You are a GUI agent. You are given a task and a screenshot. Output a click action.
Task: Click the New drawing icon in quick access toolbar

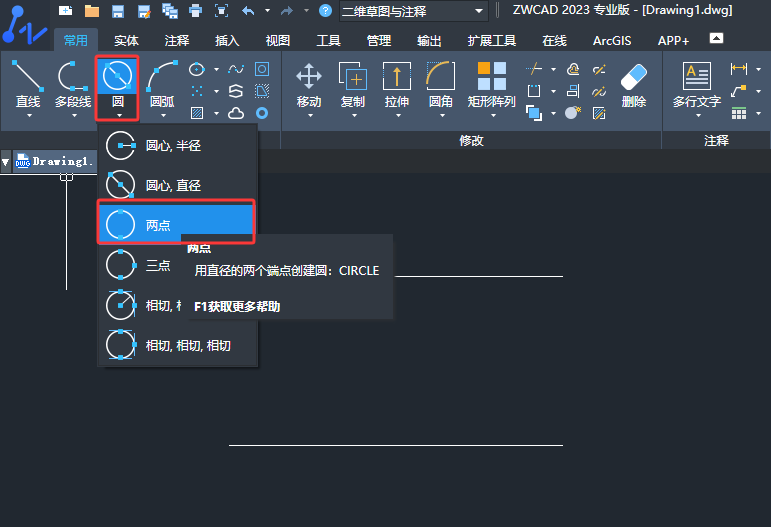[x=65, y=10]
